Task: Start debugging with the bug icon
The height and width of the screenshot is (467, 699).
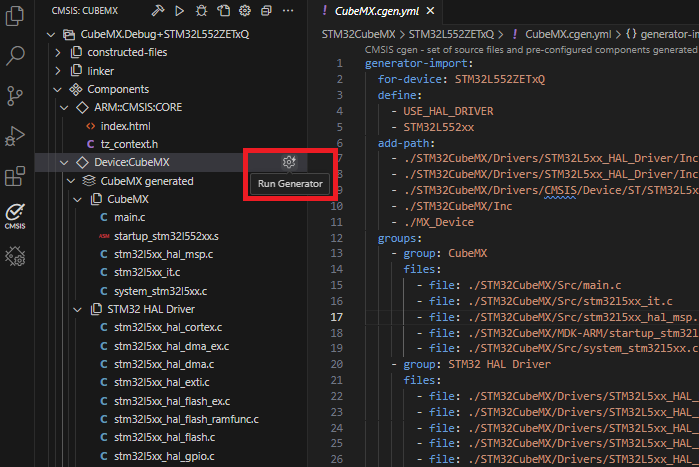Action: coord(201,10)
